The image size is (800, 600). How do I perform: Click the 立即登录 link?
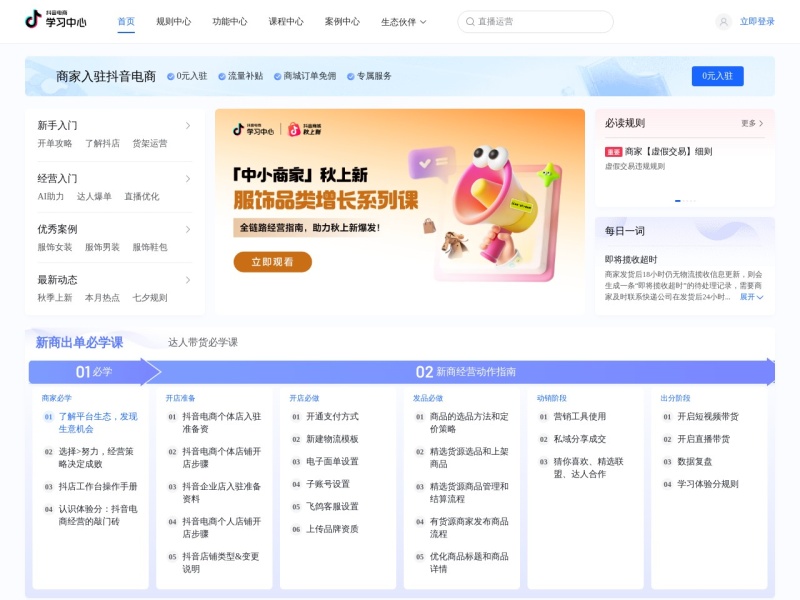point(757,21)
